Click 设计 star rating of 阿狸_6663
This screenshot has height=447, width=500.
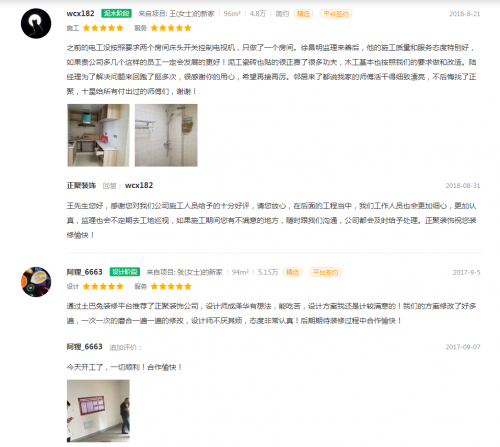103,286
